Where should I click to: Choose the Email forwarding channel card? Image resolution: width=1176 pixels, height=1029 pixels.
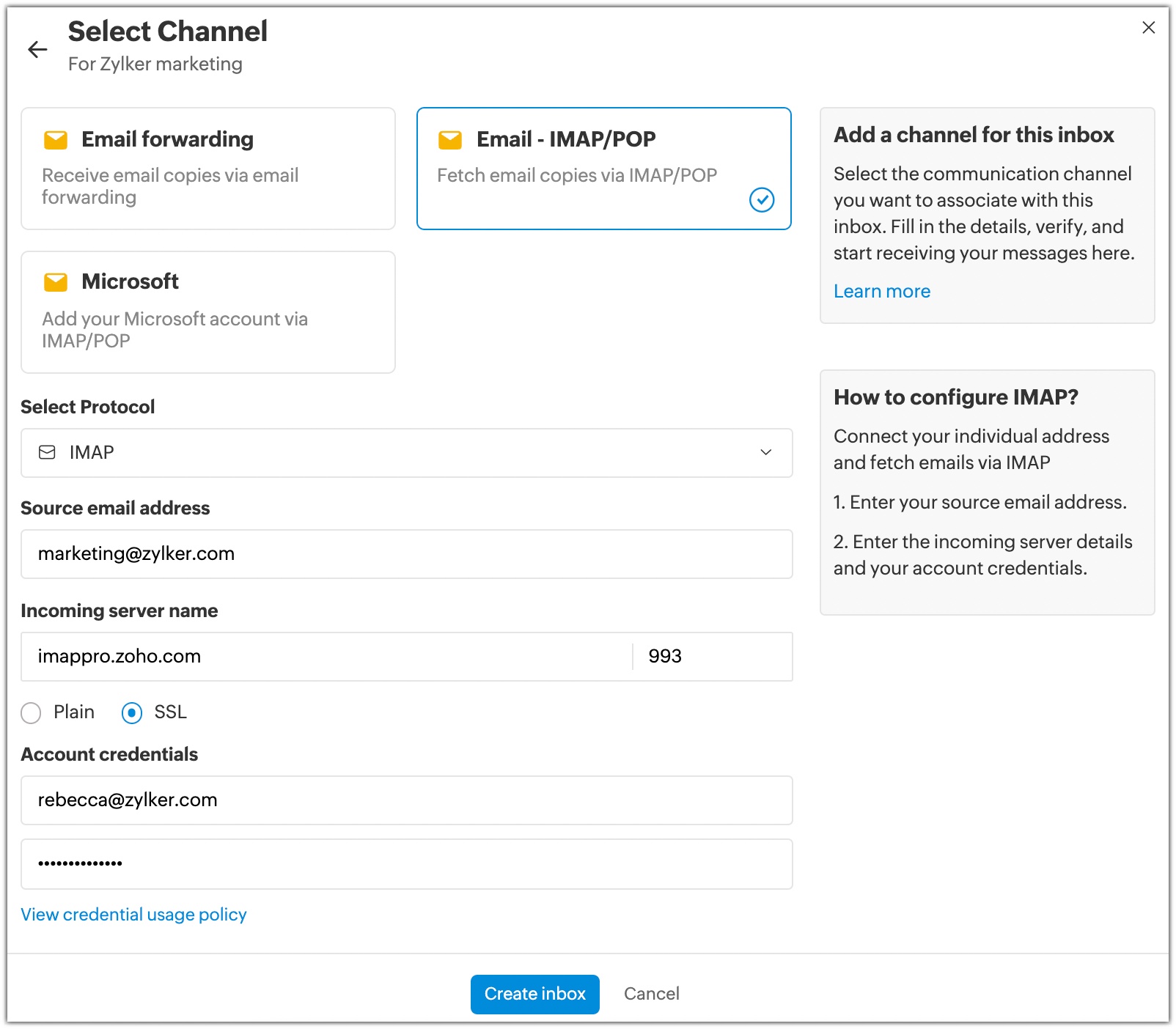coord(208,169)
